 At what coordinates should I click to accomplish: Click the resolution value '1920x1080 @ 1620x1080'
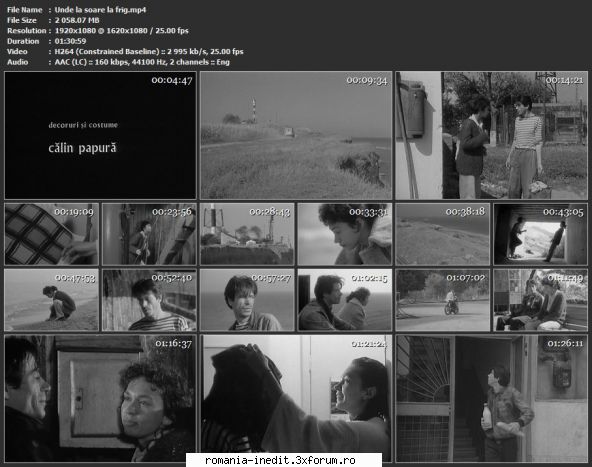click(x=101, y=31)
